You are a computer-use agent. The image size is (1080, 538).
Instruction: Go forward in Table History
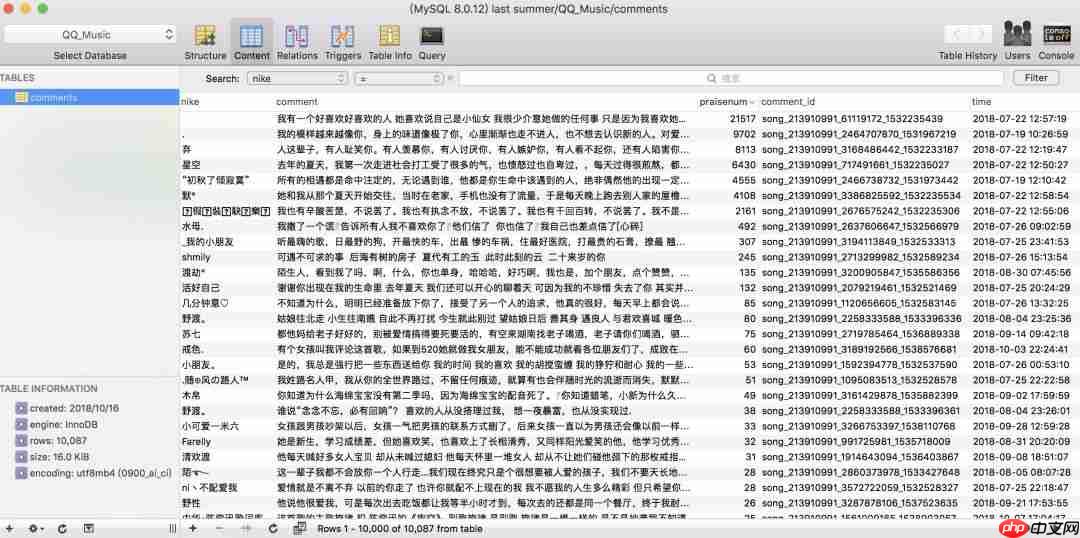pos(980,34)
